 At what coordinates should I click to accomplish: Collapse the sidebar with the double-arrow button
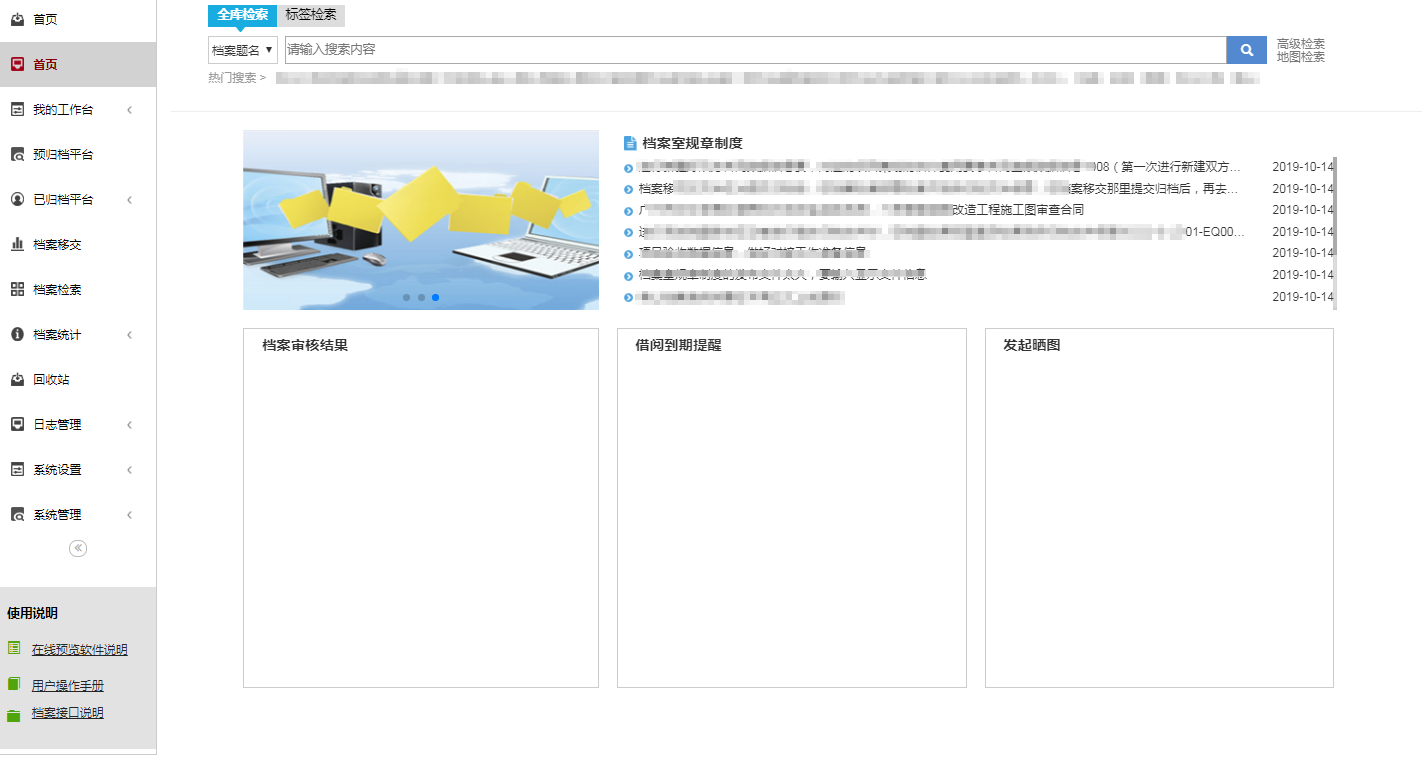click(78, 548)
